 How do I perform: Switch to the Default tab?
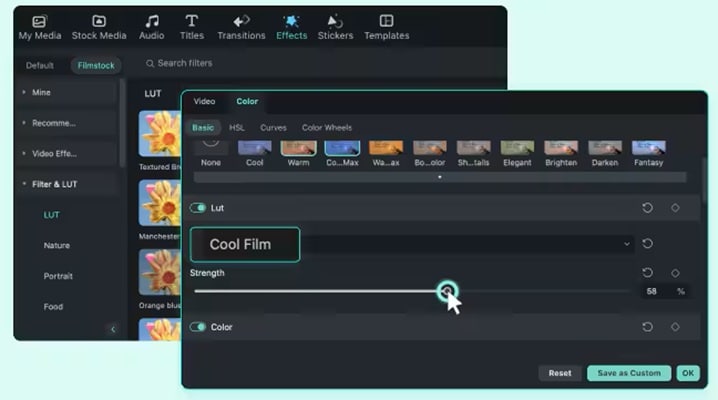coord(40,65)
